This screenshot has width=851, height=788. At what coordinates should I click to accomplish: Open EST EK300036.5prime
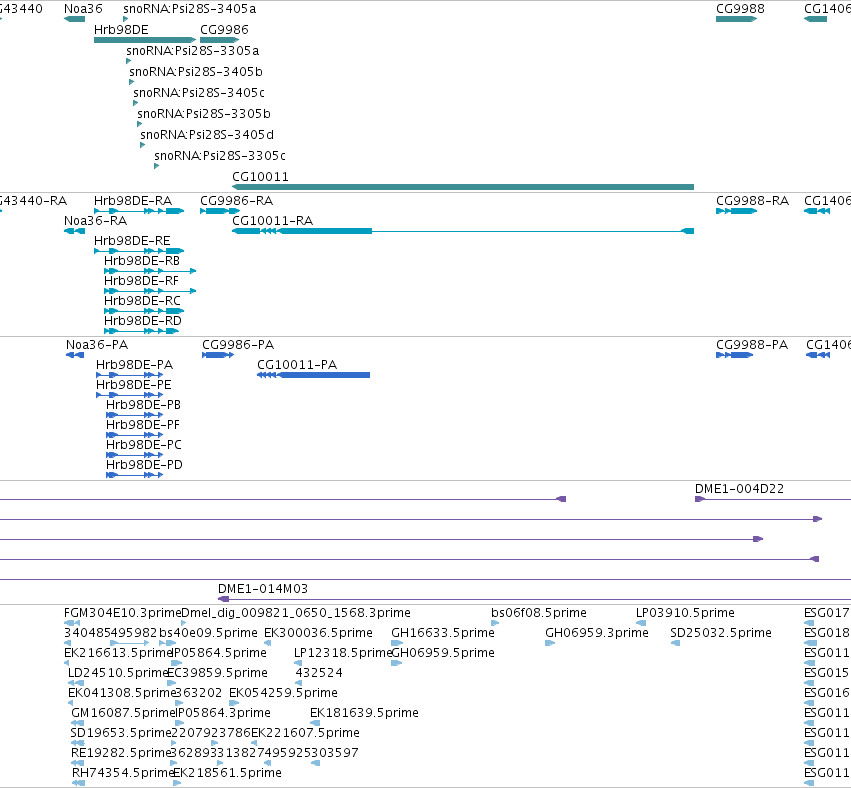[x=318, y=633]
